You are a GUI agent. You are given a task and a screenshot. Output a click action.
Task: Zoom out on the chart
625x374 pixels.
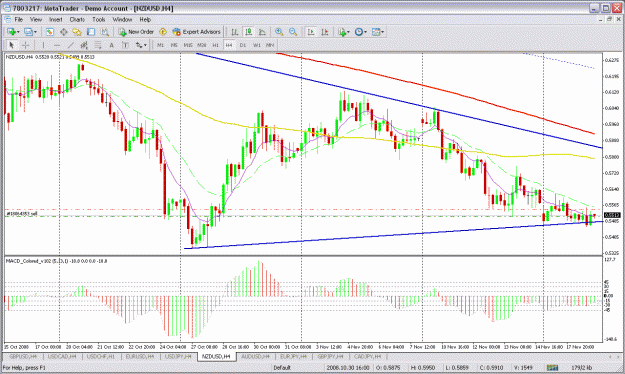coord(293,32)
